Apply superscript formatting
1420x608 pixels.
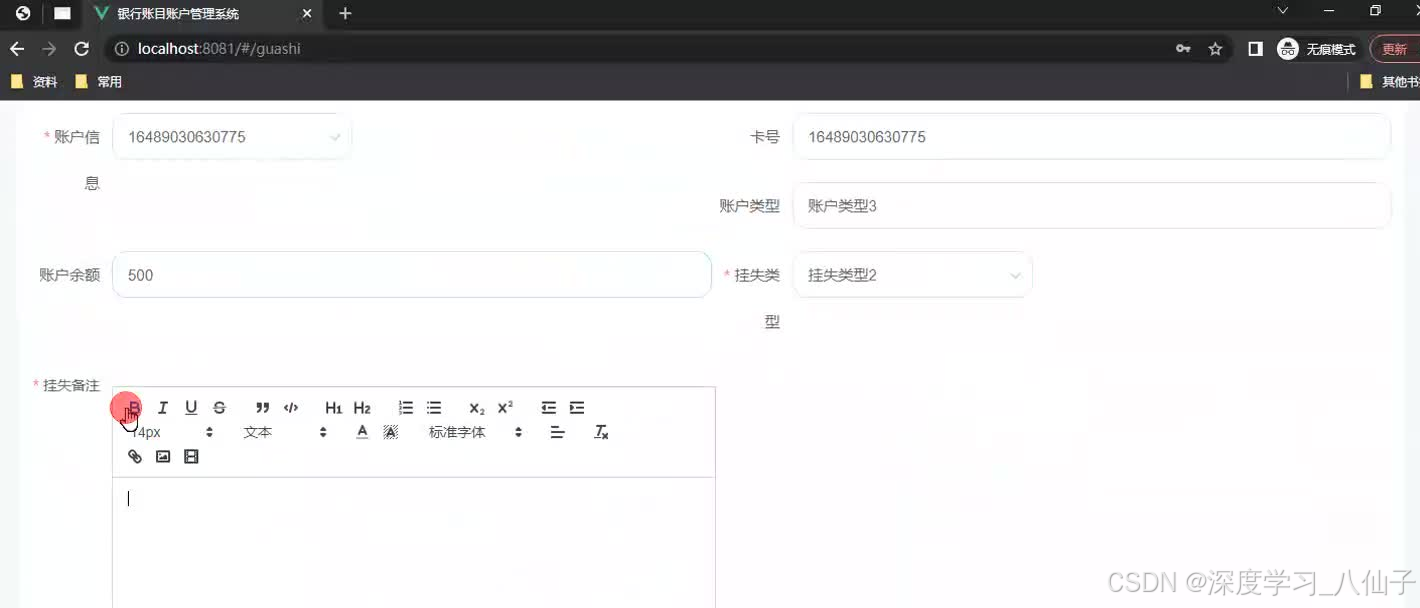click(x=504, y=407)
